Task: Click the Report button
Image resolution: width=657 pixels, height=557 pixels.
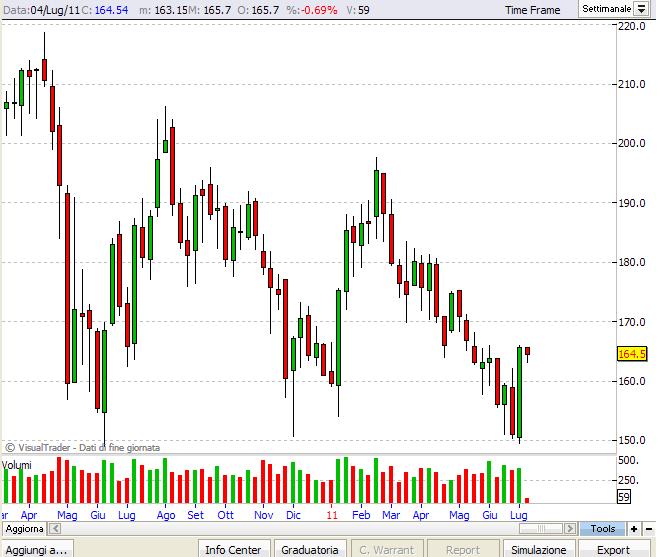Action: (x=463, y=549)
